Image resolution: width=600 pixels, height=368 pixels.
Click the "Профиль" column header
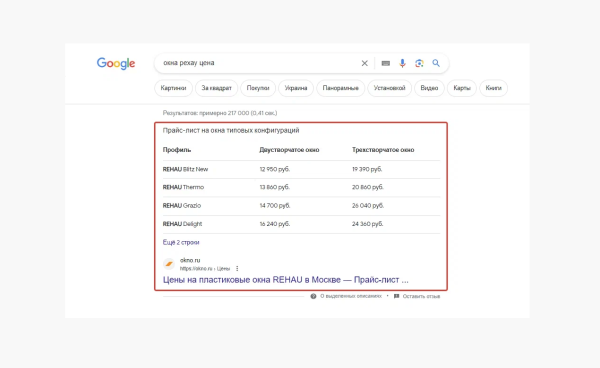177,150
